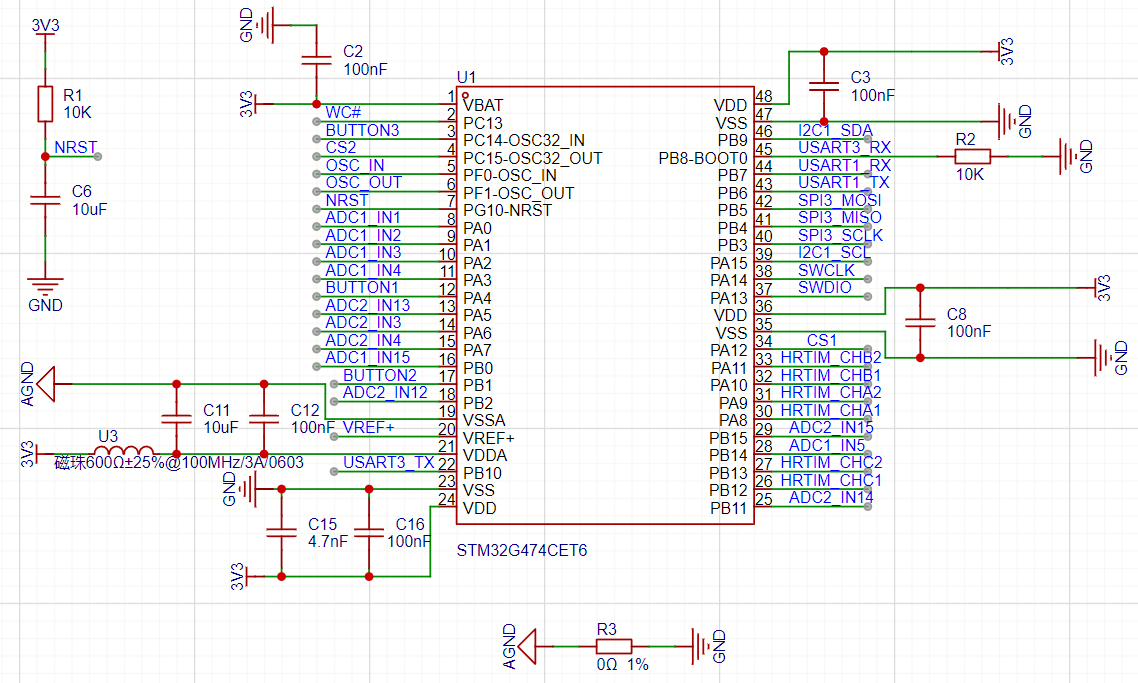
Task: Click the CS1 net label
Action: click(822, 340)
